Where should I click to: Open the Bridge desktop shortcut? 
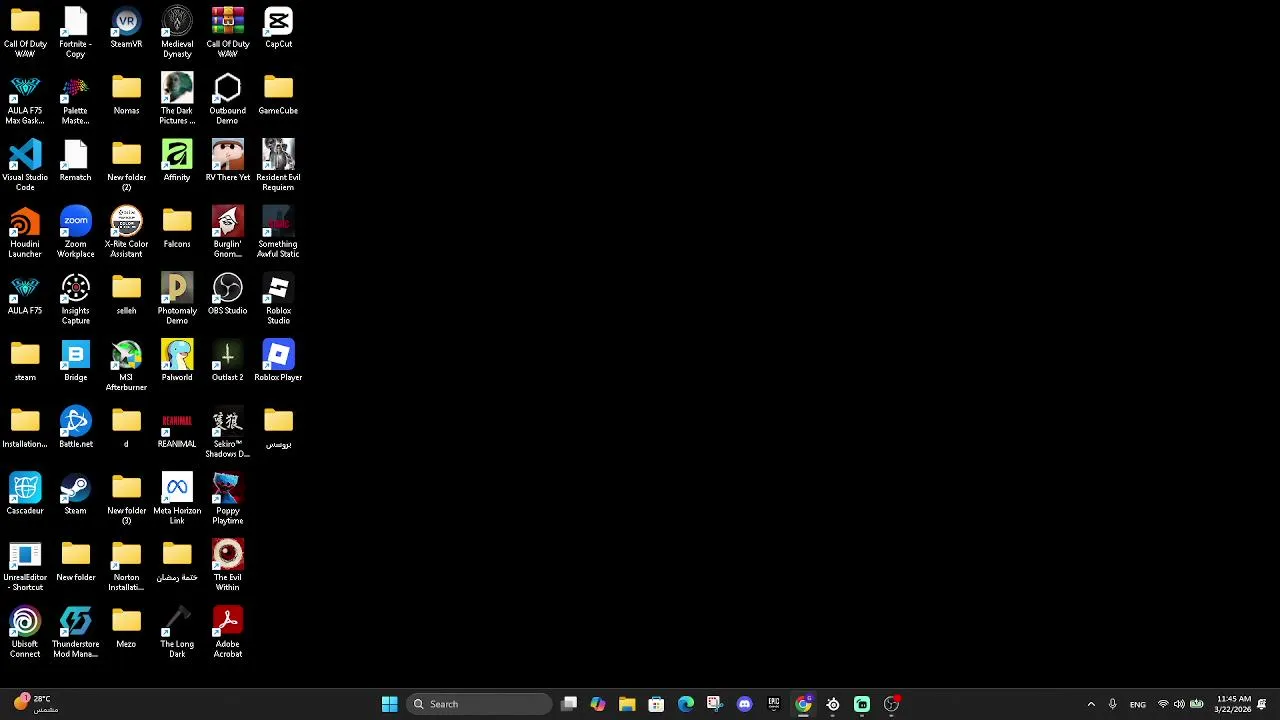click(x=75, y=362)
